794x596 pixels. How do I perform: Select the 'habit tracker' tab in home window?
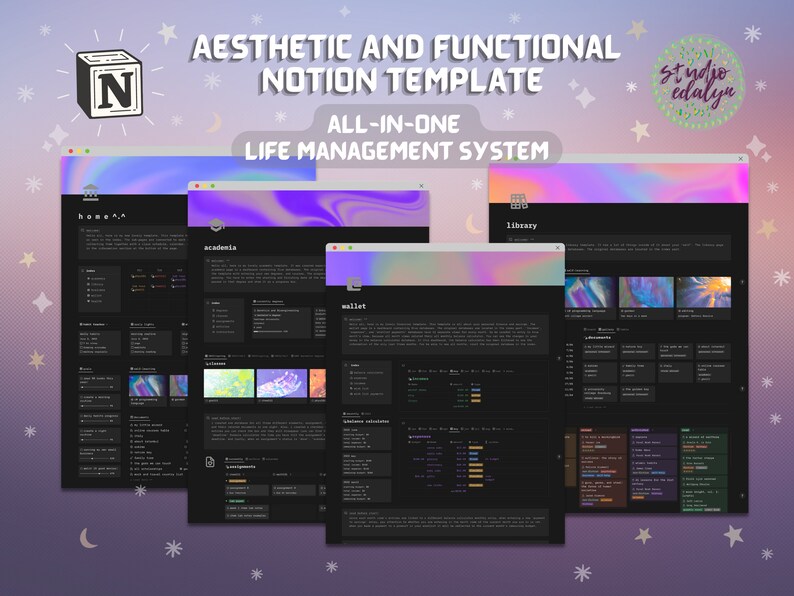(93, 324)
